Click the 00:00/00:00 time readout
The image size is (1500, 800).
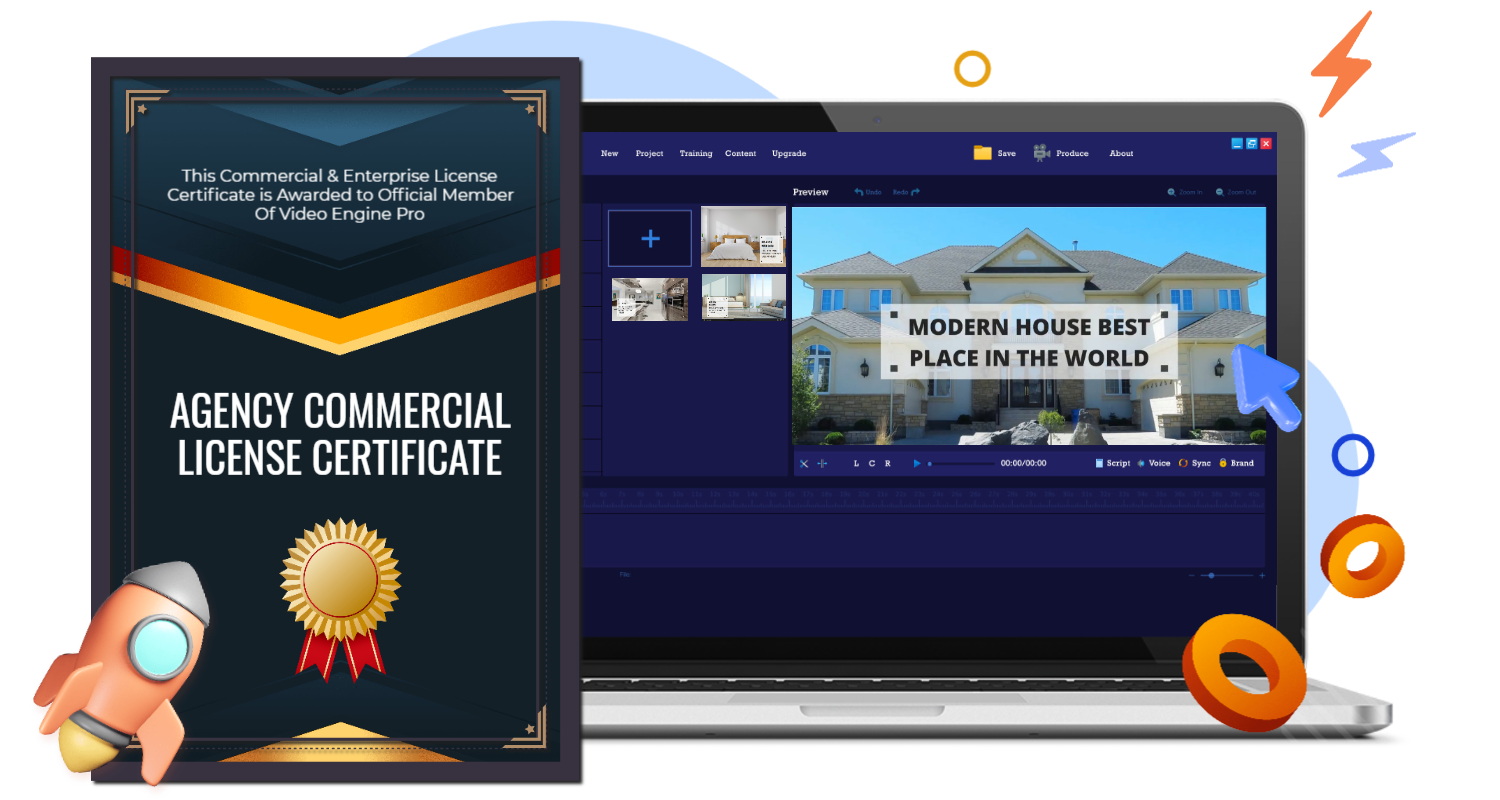[x=1023, y=463]
